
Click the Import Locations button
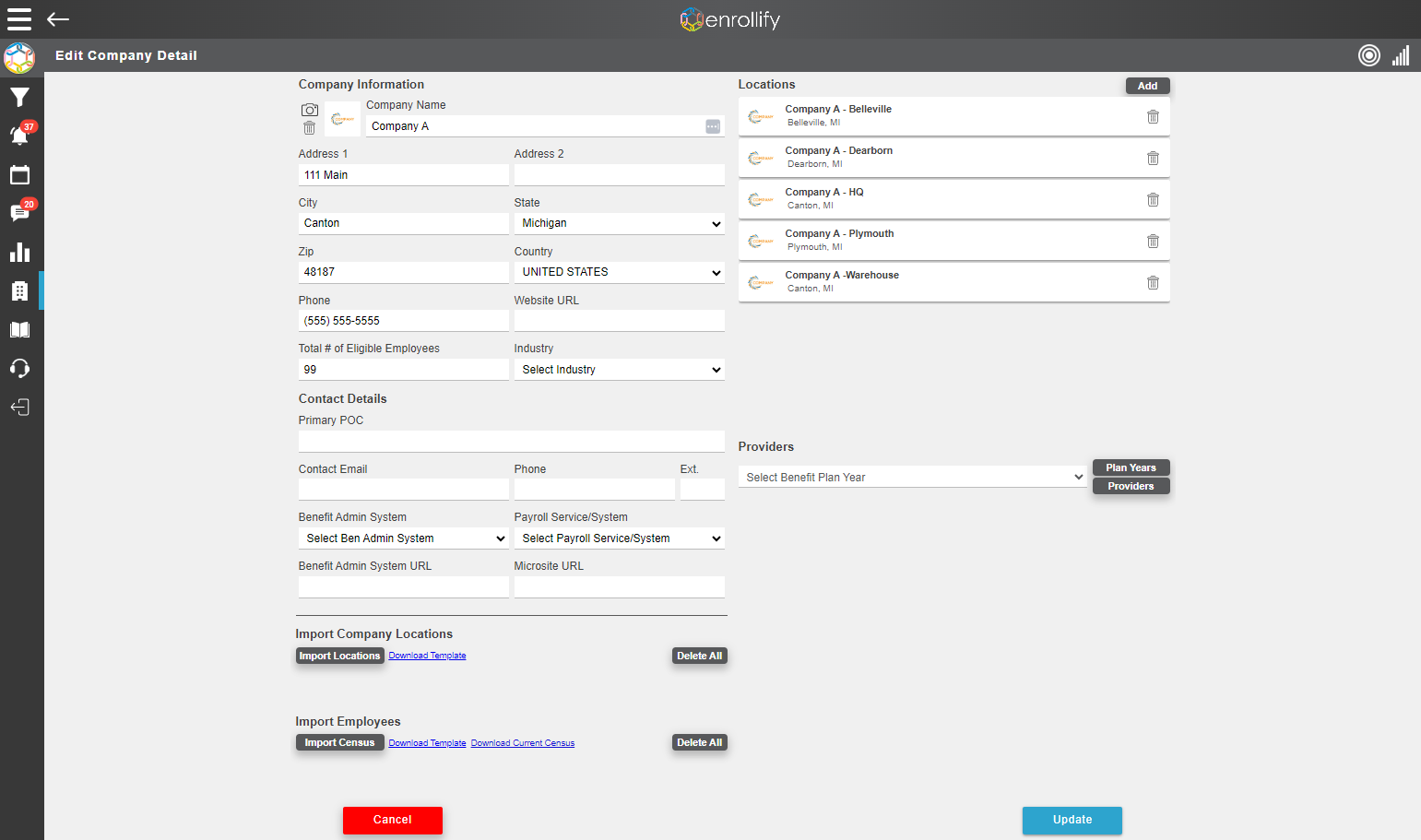tap(340, 656)
